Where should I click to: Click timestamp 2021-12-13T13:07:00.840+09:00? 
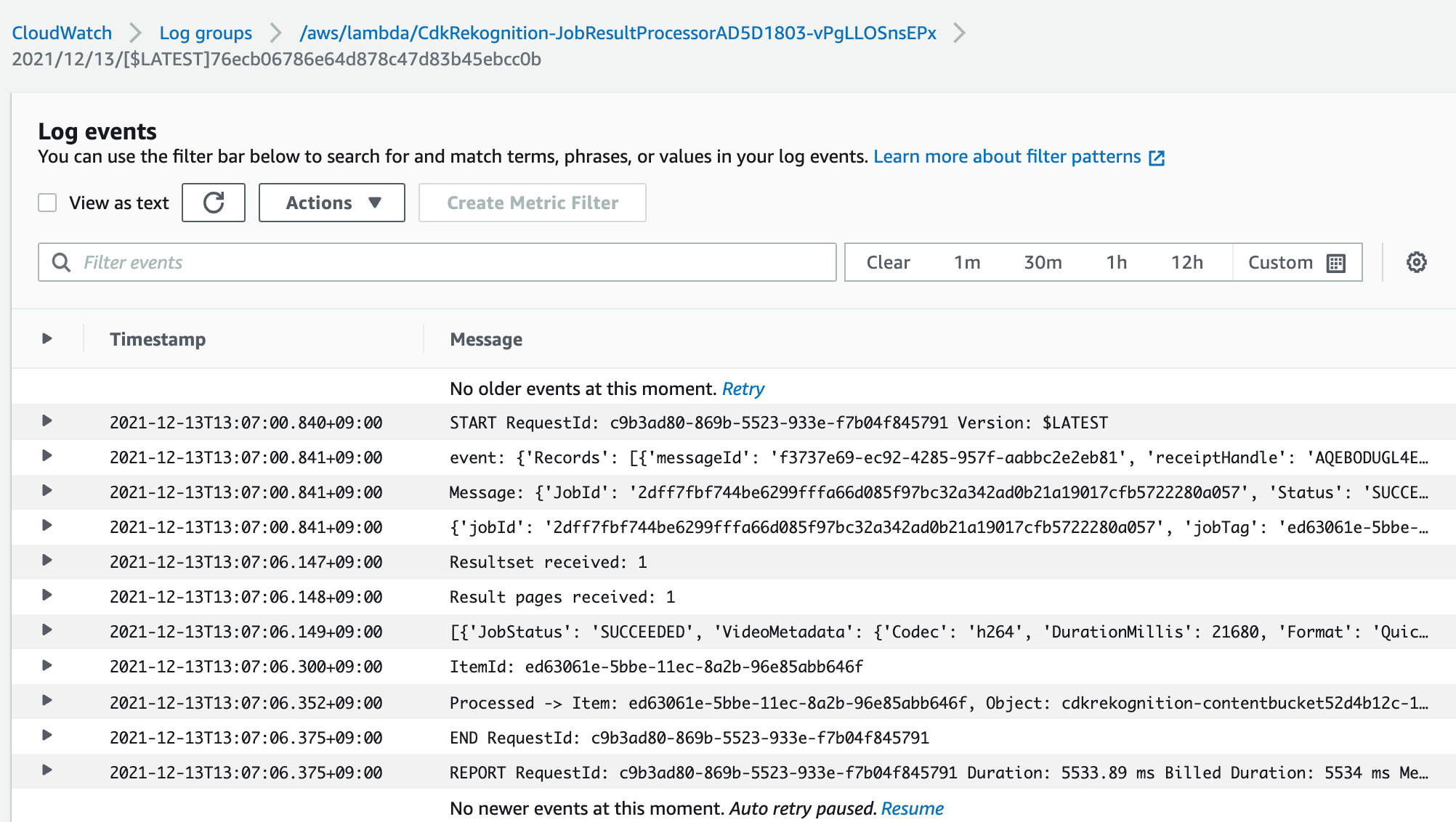click(x=246, y=423)
